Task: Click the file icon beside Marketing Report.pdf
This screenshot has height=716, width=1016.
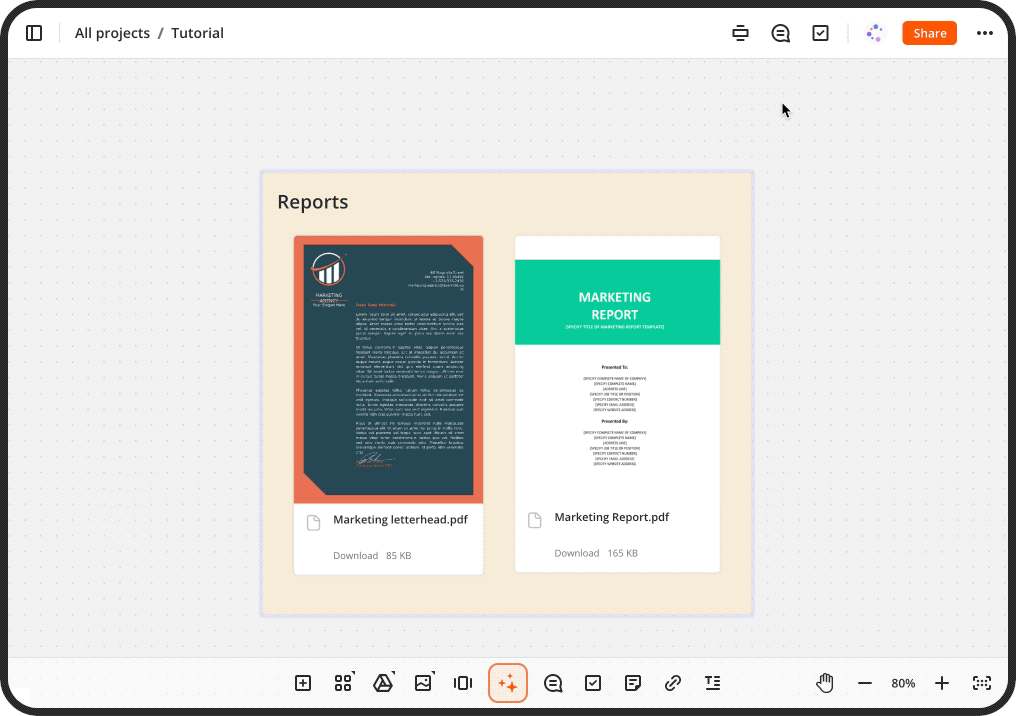Action: (x=535, y=520)
